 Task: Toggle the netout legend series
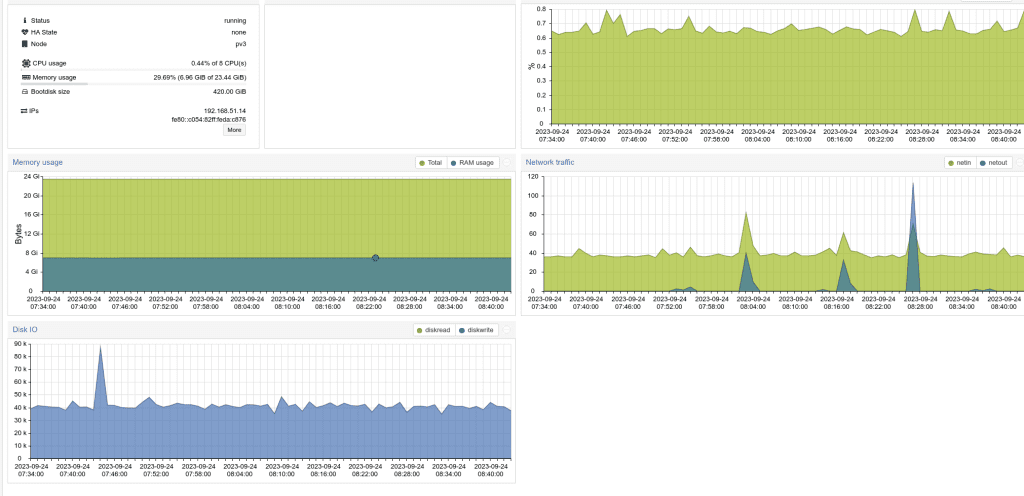coord(993,163)
